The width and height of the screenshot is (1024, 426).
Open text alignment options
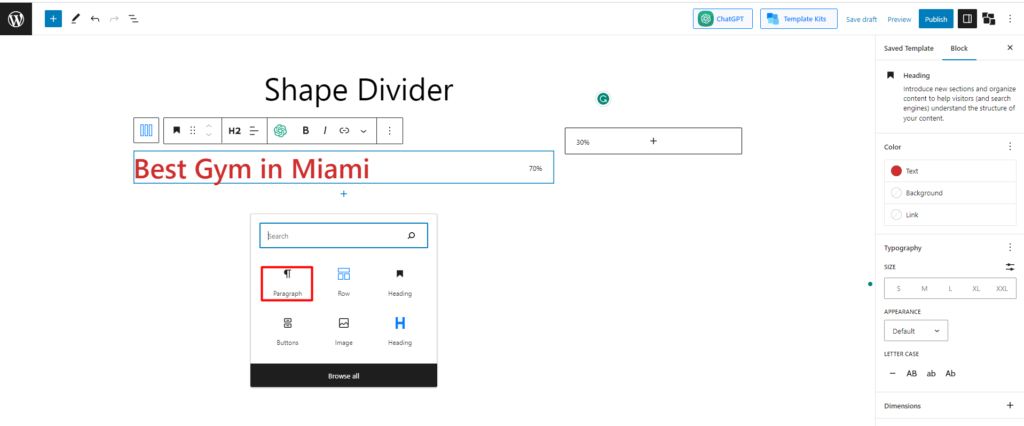click(254, 131)
